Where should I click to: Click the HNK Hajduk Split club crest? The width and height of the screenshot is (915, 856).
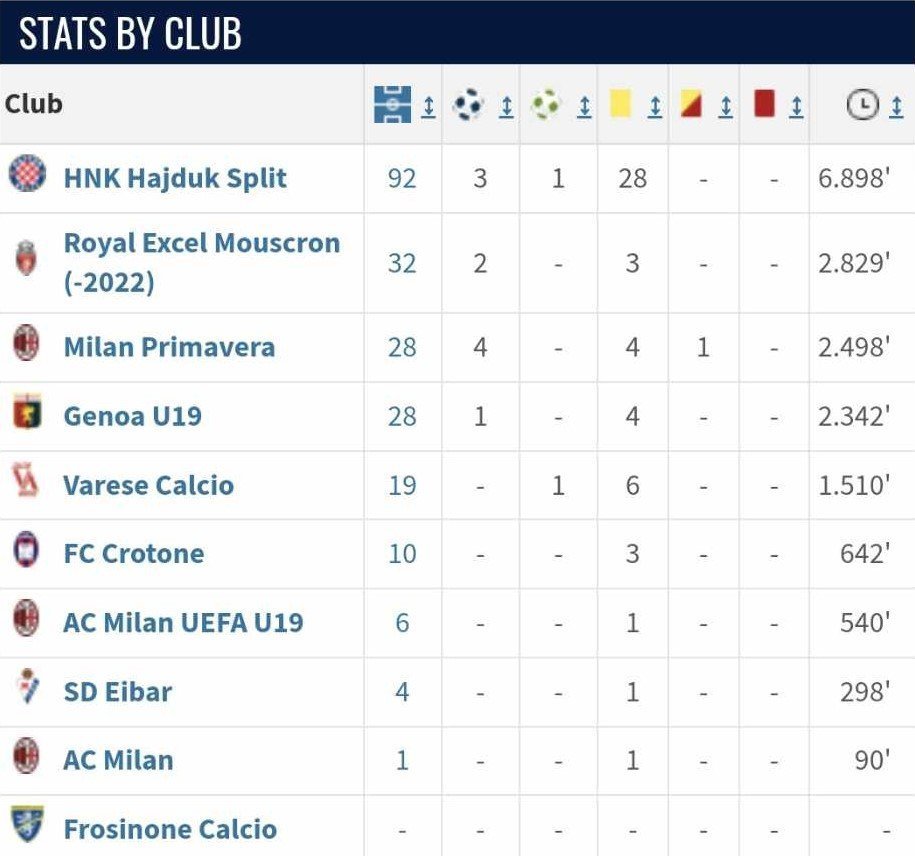point(27,173)
